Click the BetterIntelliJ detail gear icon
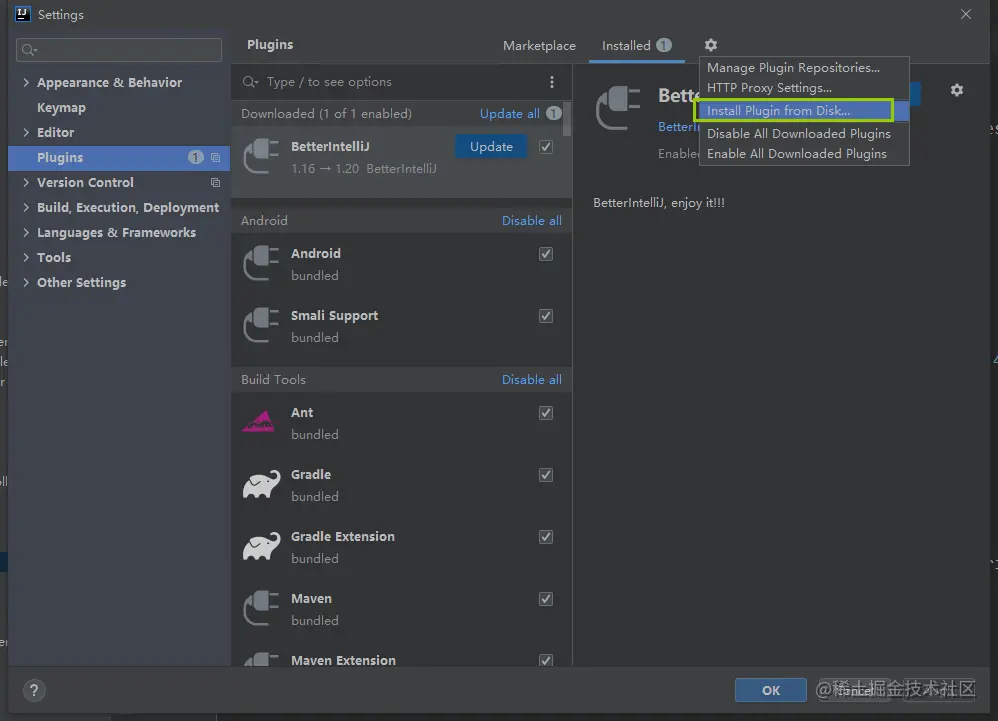The image size is (998, 721). tap(957, 90)
